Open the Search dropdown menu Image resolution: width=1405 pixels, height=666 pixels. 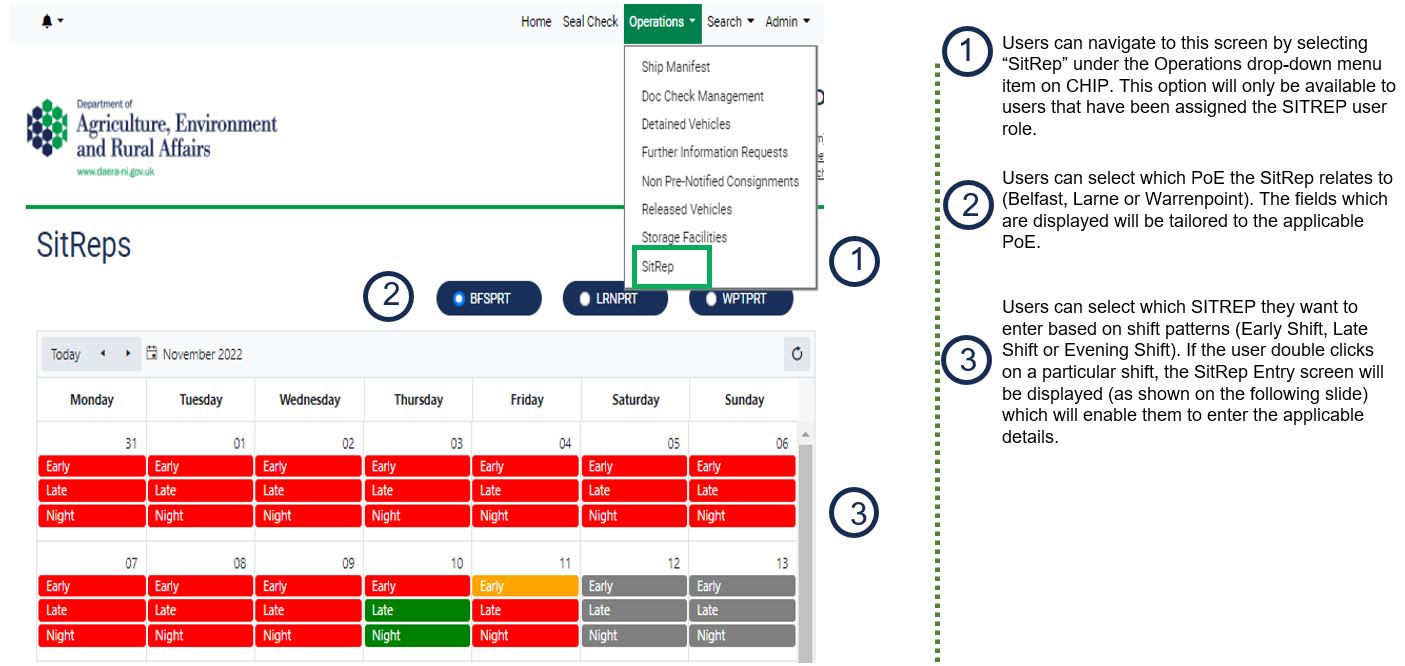pos(730,22)
